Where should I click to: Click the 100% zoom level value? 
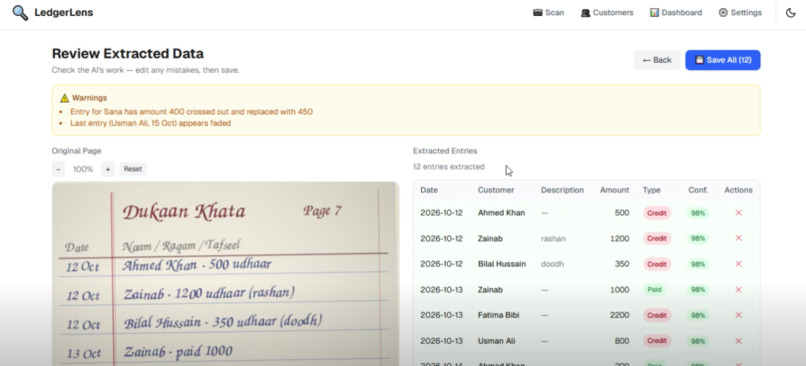coord(83,169)
